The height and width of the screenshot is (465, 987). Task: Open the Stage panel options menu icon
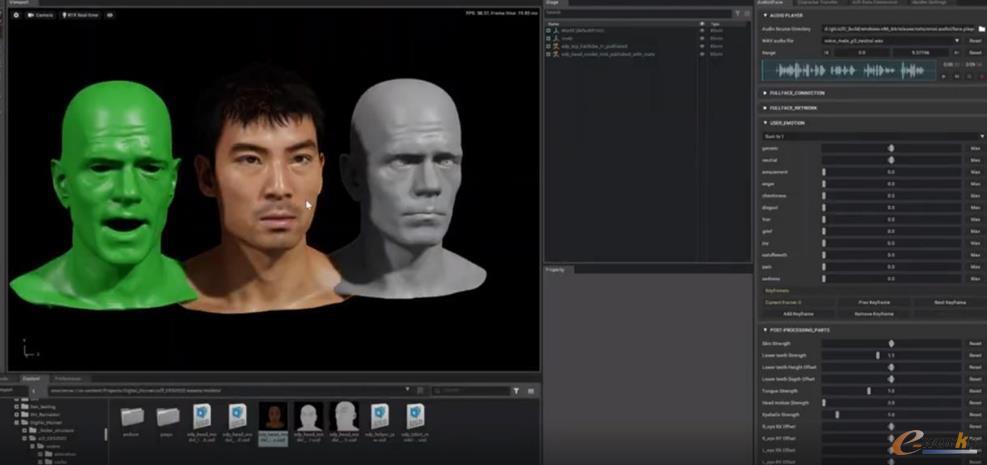[x=747, y=13]
